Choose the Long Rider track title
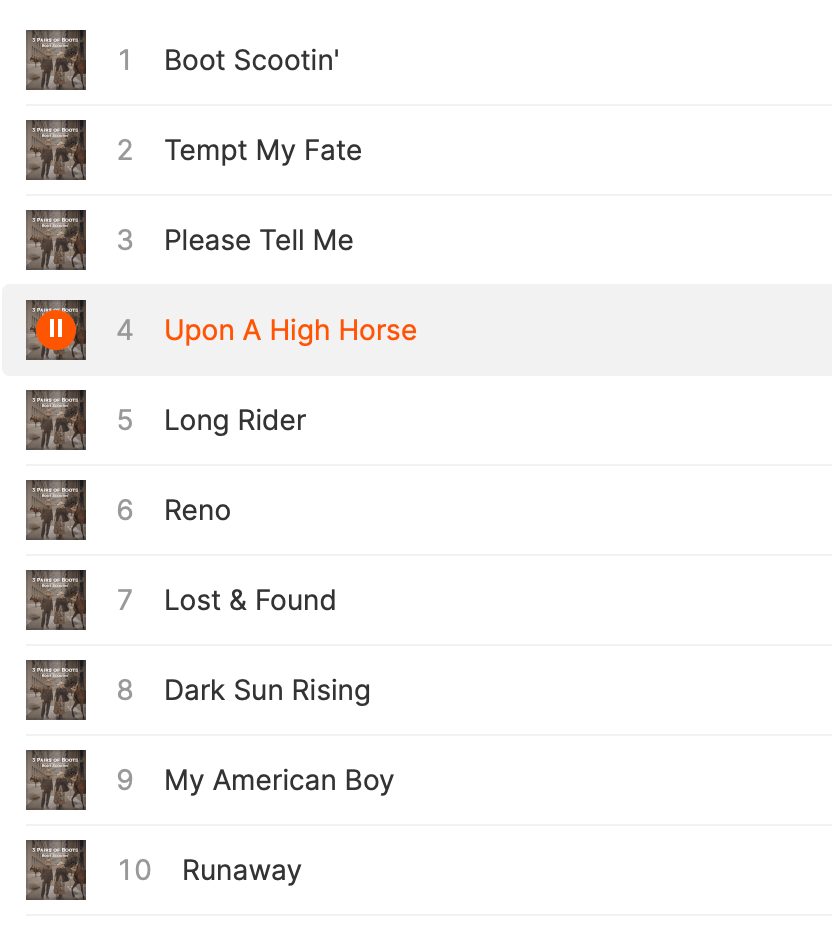832x946 pixels. click(x=235, y=420)
